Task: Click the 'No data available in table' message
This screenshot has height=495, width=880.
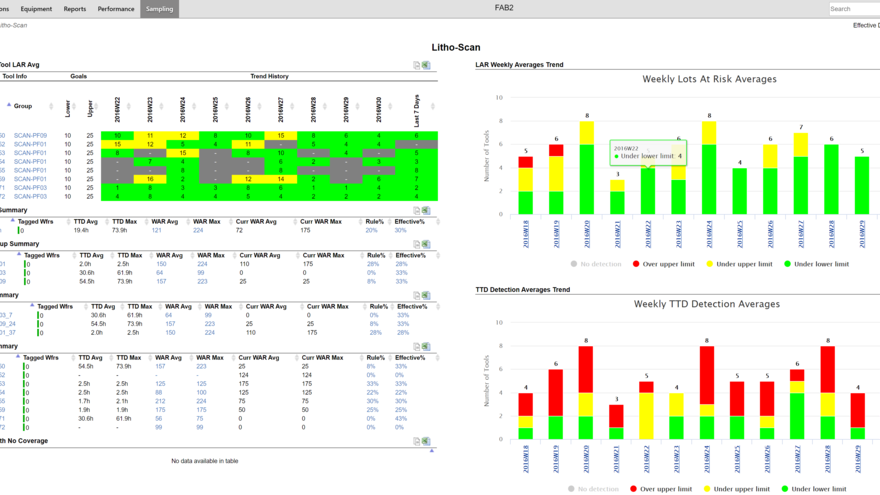Action: (x=205, y=461)
